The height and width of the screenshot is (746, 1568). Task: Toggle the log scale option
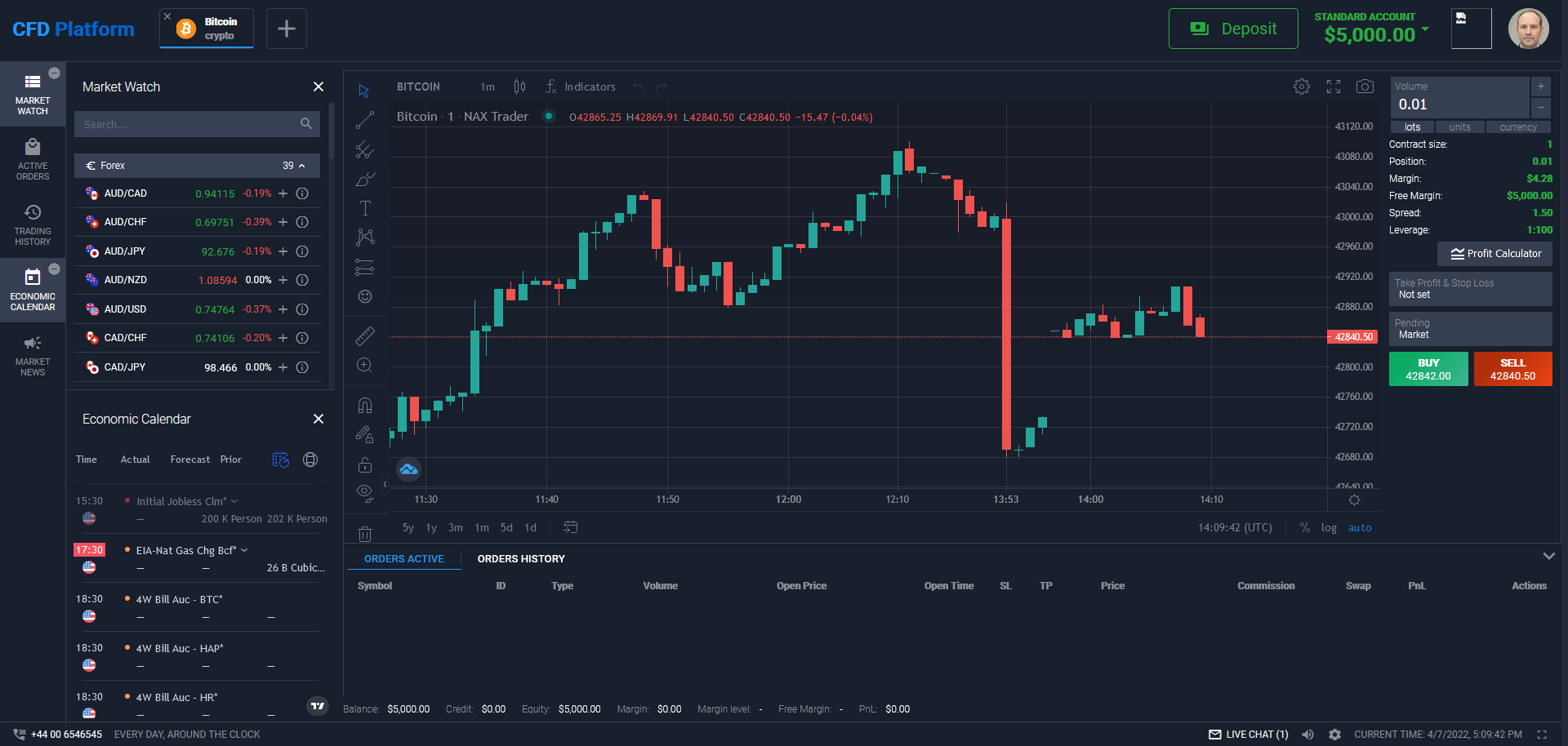[1329, 528]
